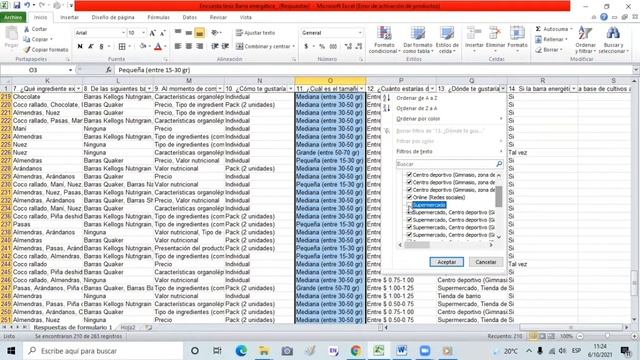The height and width of the screenshot is (360, 640).
Task: Open Buscar y seleccionar binoculars
Action: pos(613,40)
